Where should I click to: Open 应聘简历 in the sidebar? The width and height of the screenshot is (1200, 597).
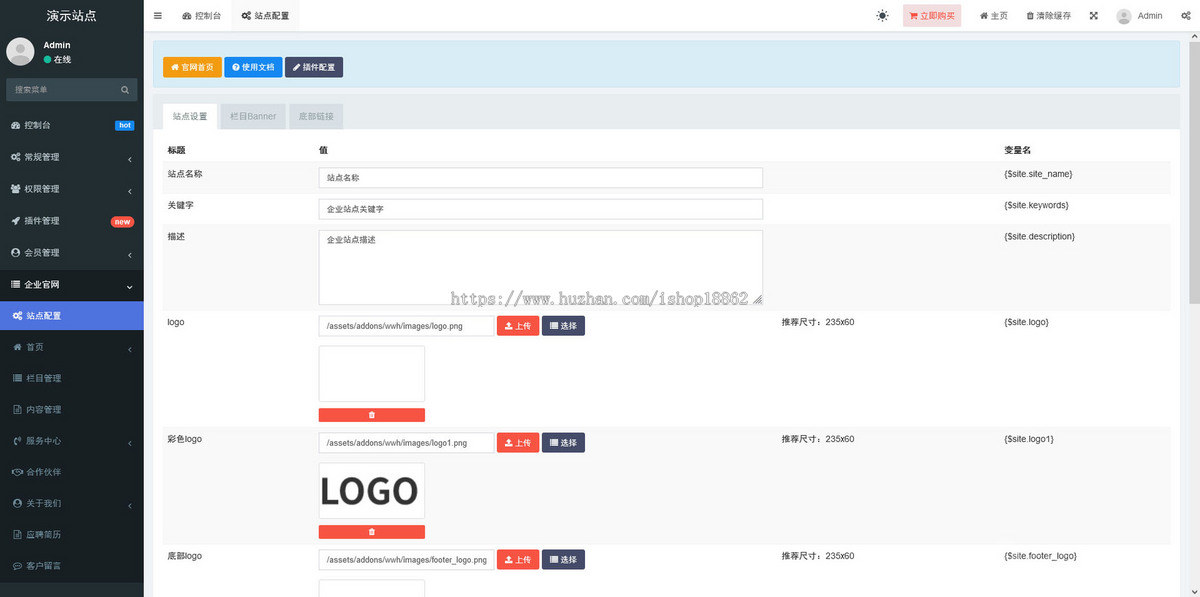pos(72,534)
